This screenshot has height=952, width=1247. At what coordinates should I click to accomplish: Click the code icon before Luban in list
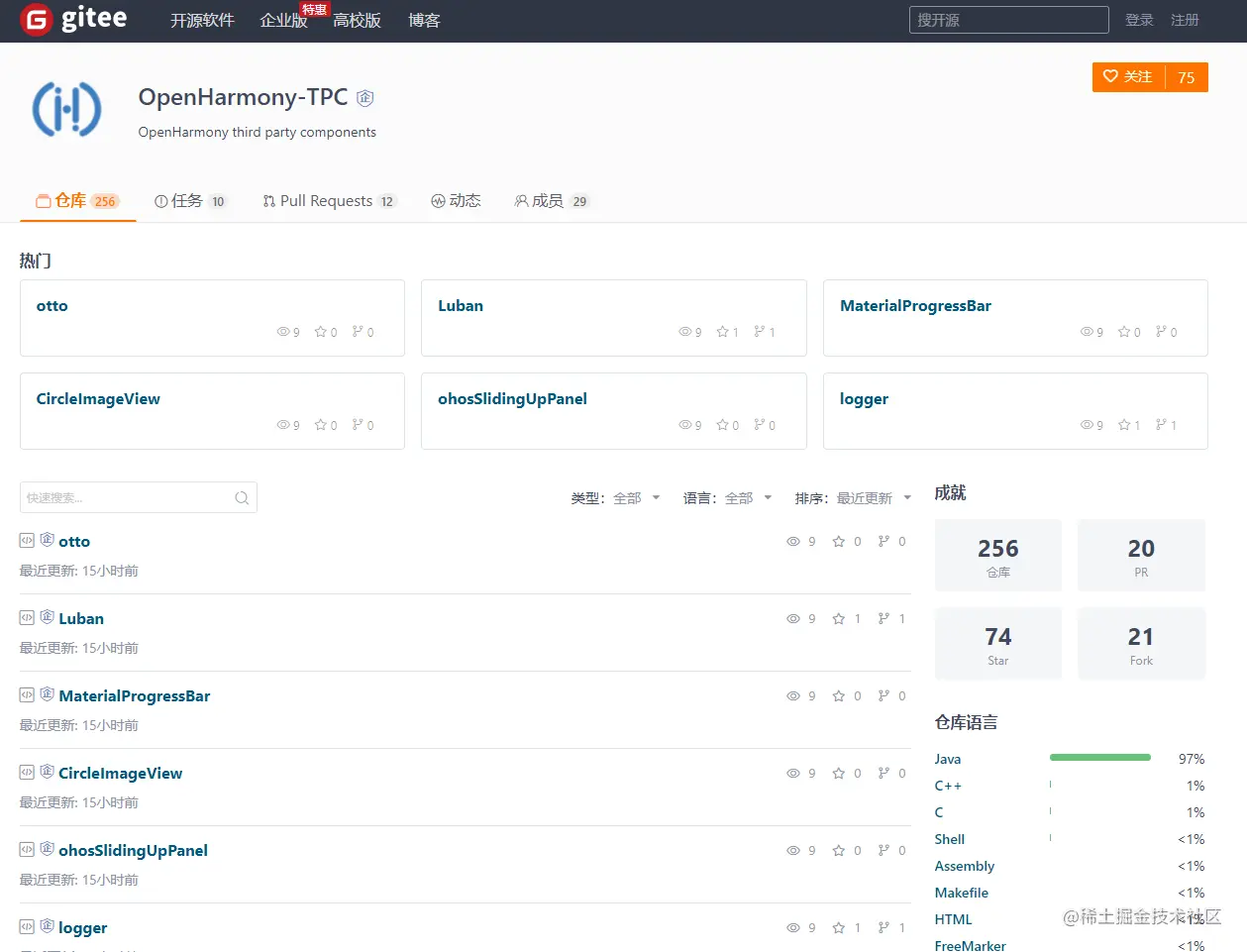click(27, 618)
